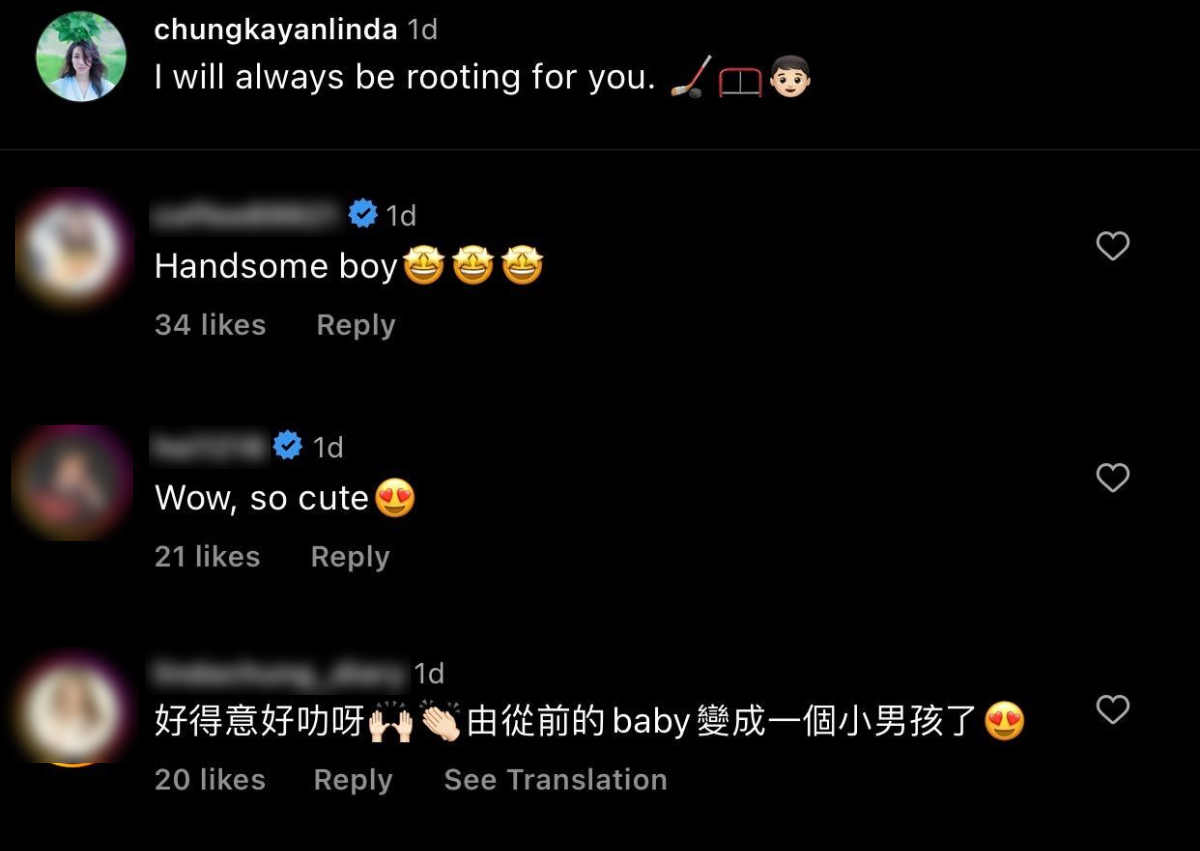Image resolution: width=1200 pixels, height=851 pixels.
Task: Reply to the "Handsome boy" comment
Action: [356, 325]
